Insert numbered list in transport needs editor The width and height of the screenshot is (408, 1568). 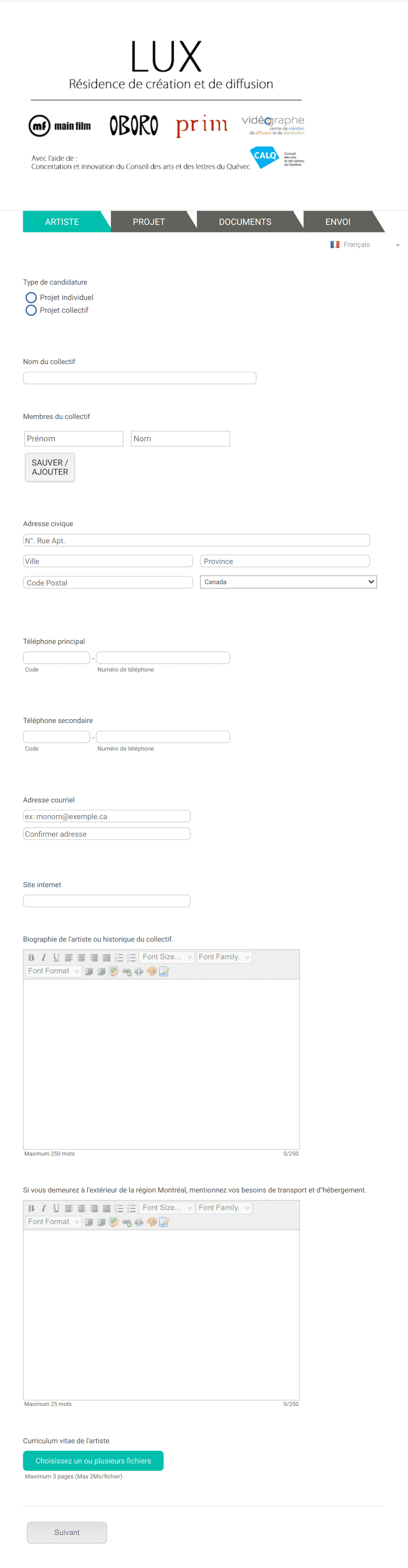coord(118,1208)
